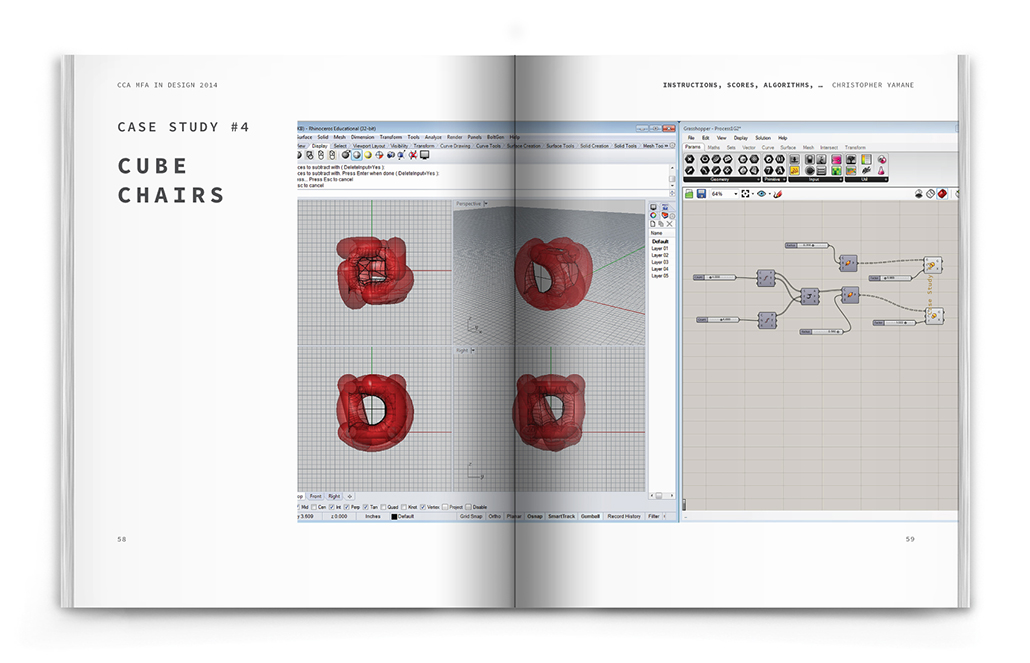
Task: Expand the Geometry panel in Grasshopper ribbon
Action: click(722, 179)
